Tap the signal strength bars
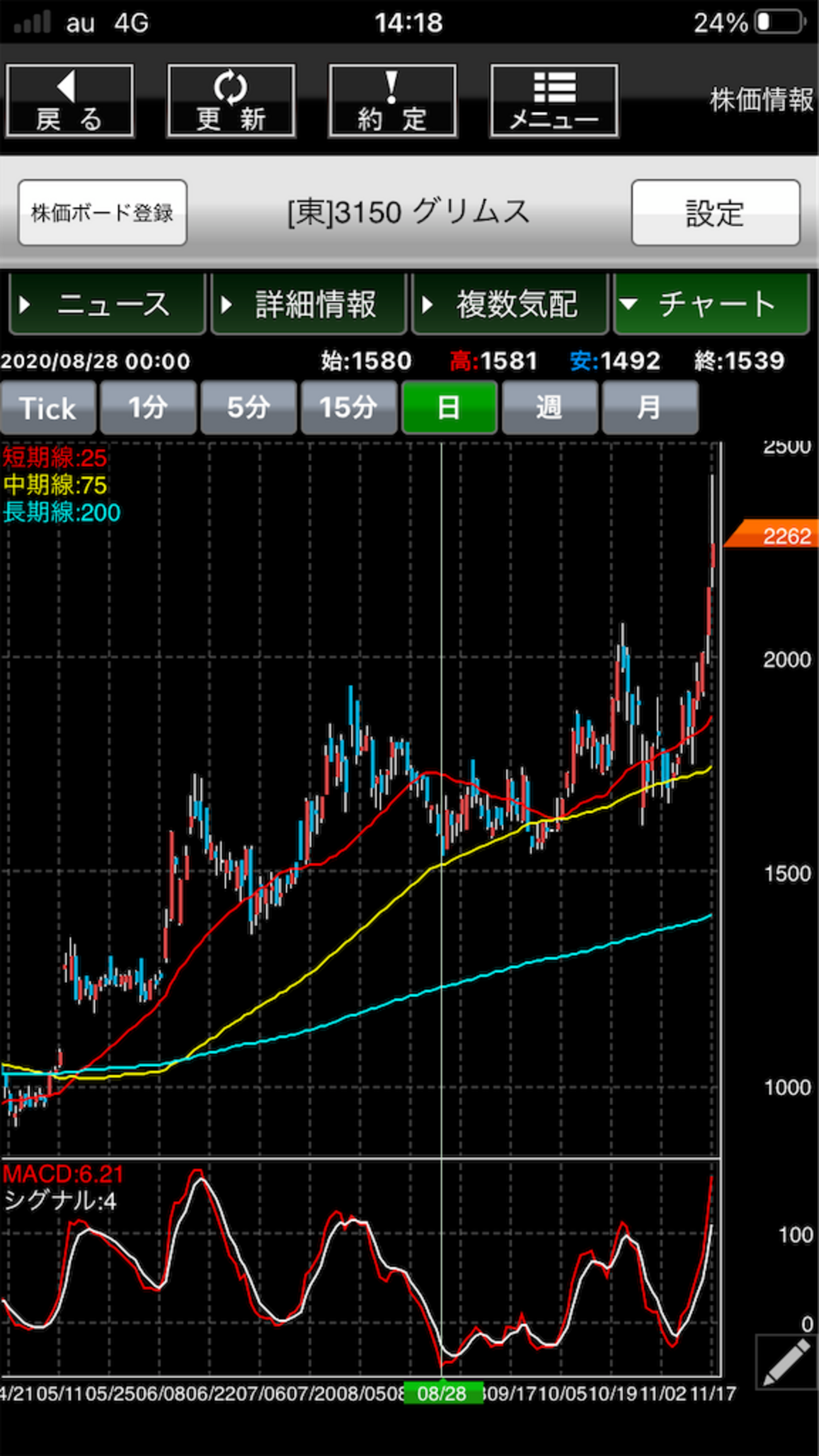The image size is (819, 1456). point(32,23)
